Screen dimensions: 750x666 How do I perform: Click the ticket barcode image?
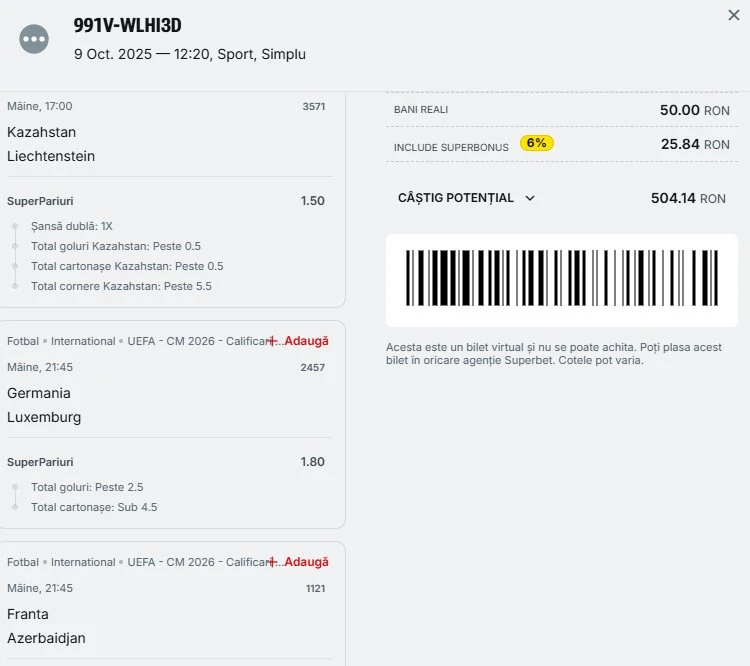tap(561, 279)
